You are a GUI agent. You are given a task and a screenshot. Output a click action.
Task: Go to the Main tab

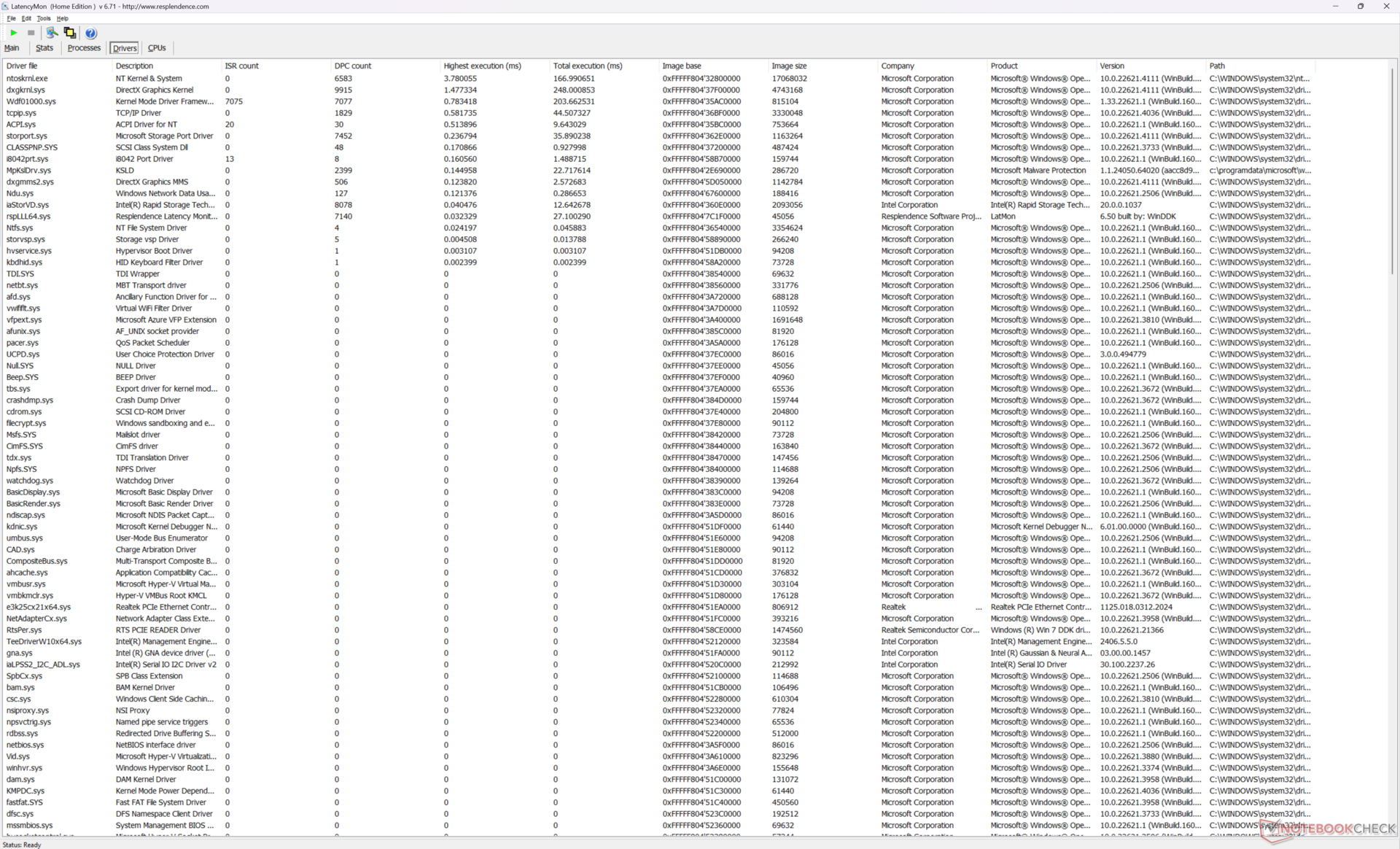pyautogui.click(x=12, y=48)
